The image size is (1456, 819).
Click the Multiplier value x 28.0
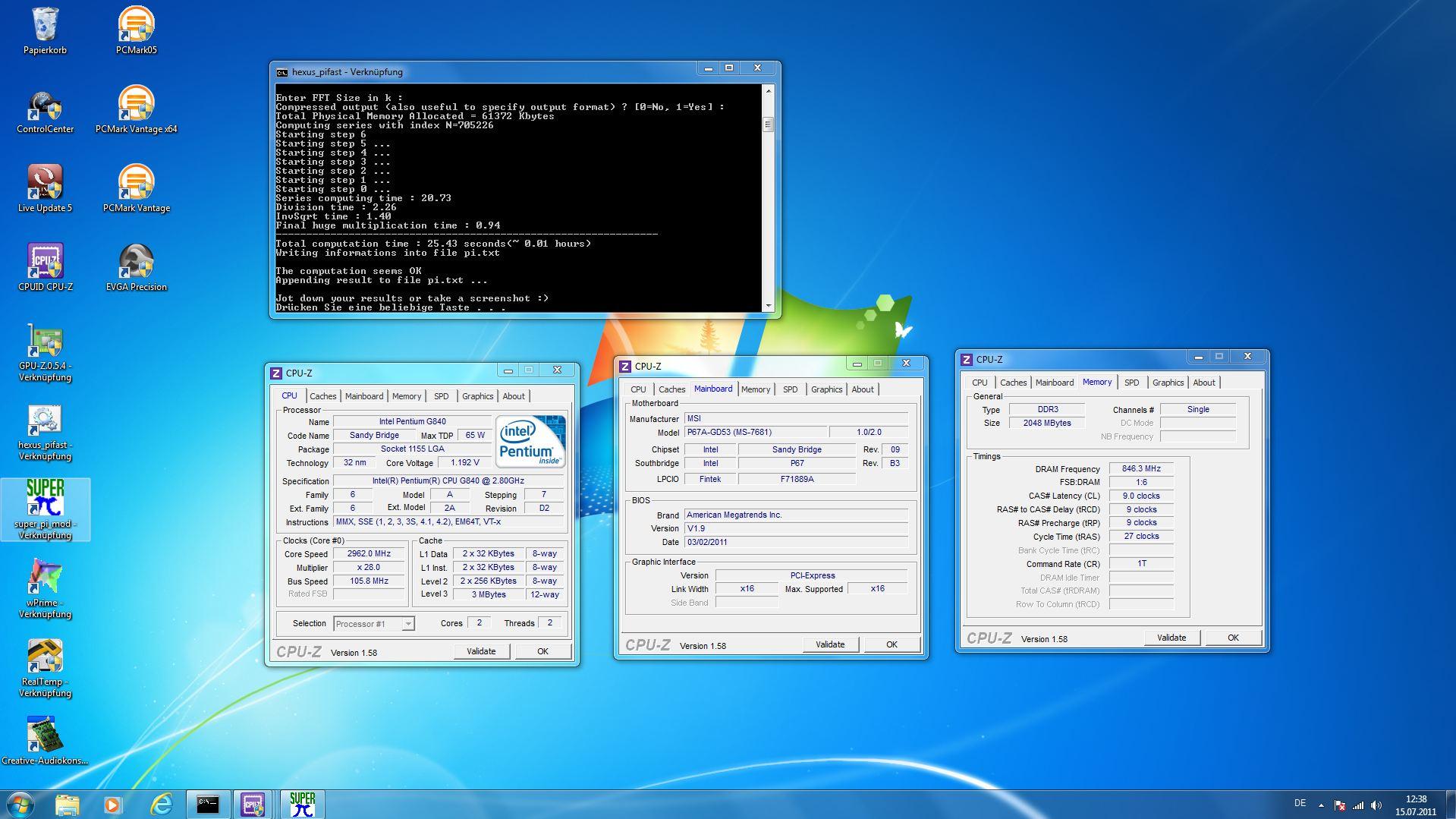coord(369,568)
